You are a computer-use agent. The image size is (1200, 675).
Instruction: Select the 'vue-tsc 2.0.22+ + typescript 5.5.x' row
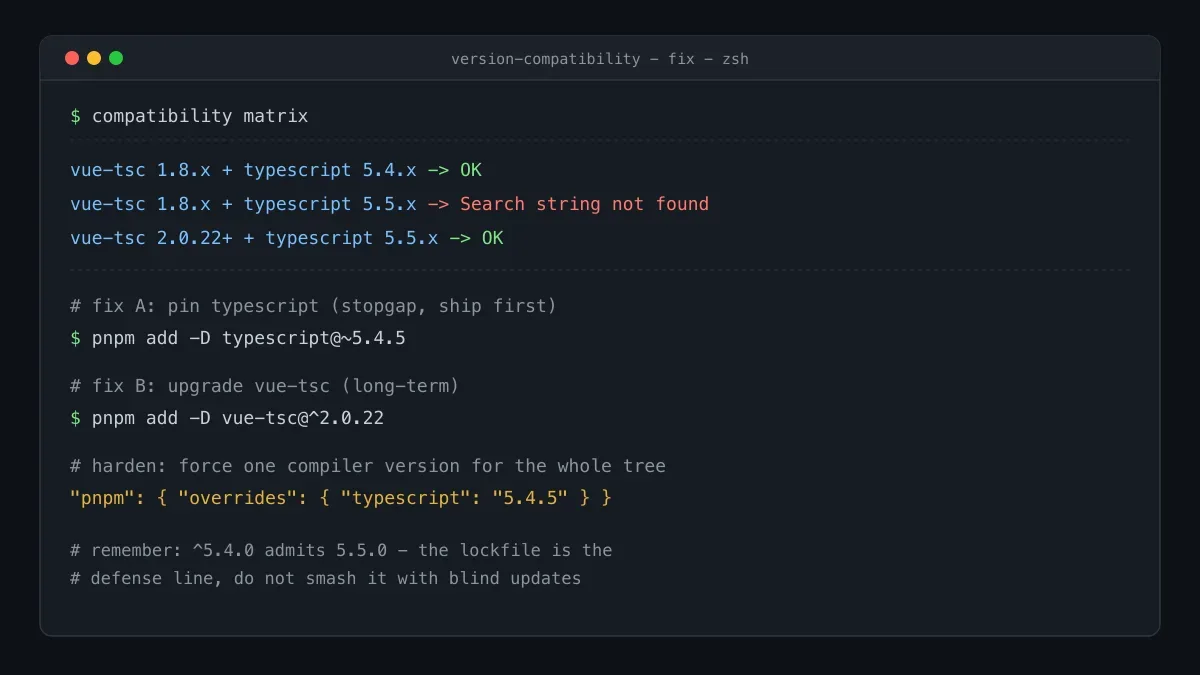pyautogui.click(x=287, y=238)
